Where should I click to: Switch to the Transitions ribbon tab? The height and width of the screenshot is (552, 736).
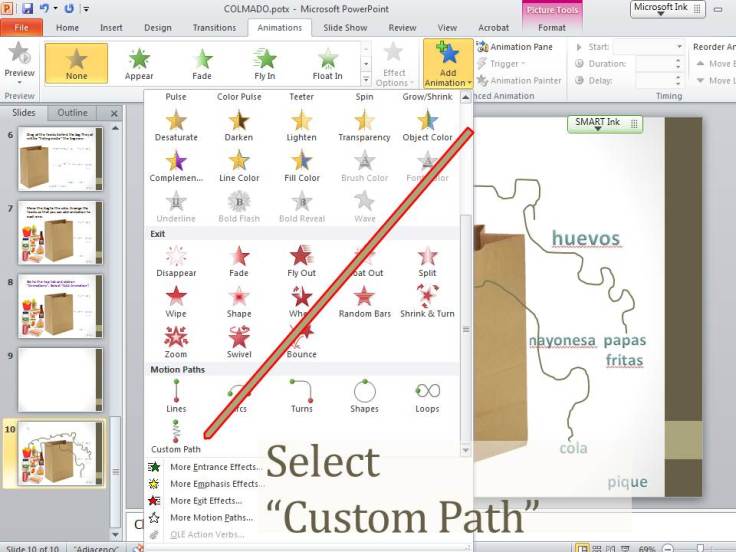click(x=215, y=28)
